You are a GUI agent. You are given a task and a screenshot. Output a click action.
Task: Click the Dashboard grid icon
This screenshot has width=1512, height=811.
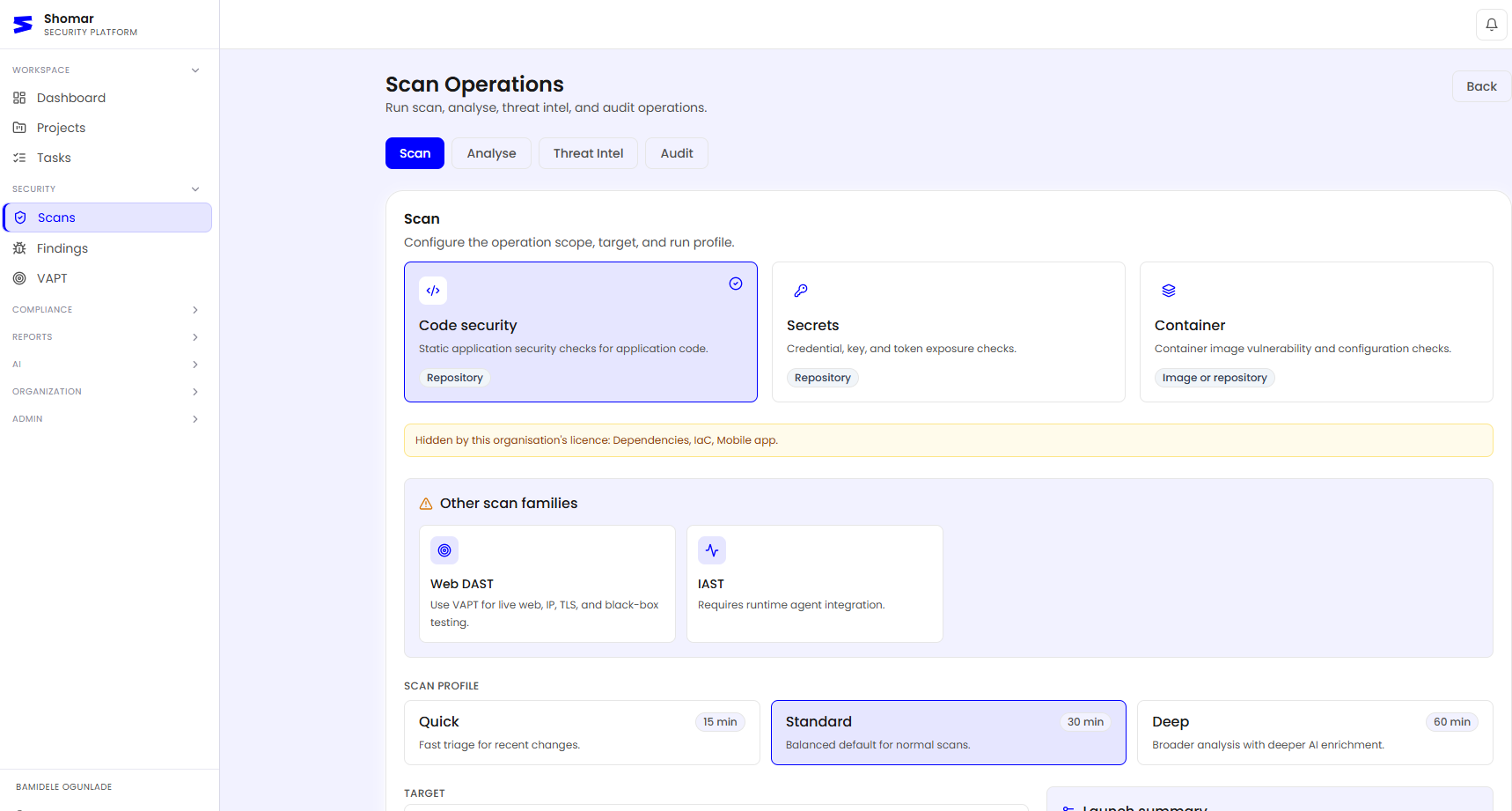19,98
